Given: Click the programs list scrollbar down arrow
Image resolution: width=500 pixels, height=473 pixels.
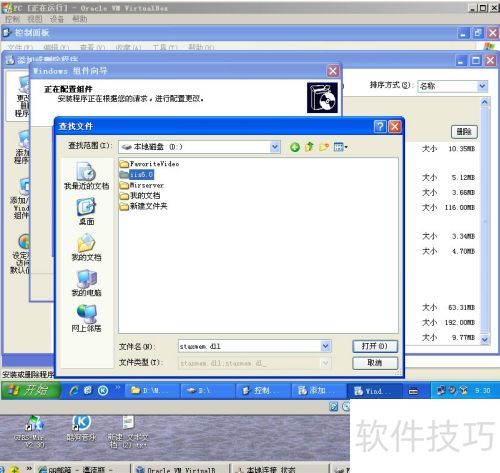Looking at the screenshot, I should coord(484,339).
